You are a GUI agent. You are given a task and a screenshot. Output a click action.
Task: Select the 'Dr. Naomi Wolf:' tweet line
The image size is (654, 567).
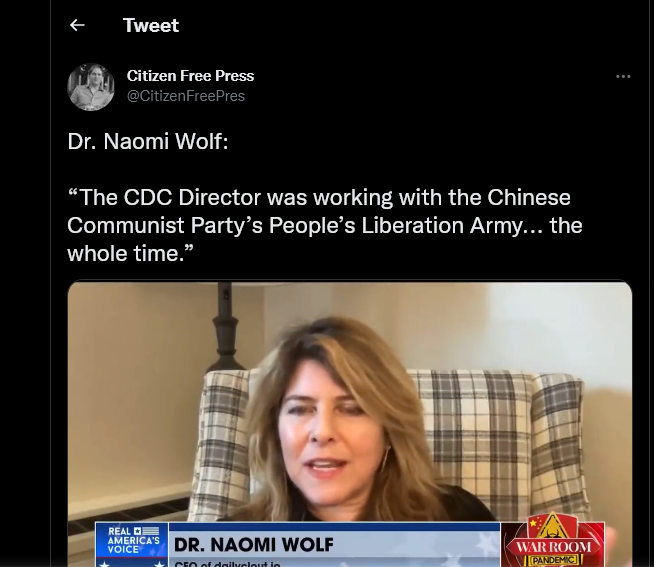point(148,141)
